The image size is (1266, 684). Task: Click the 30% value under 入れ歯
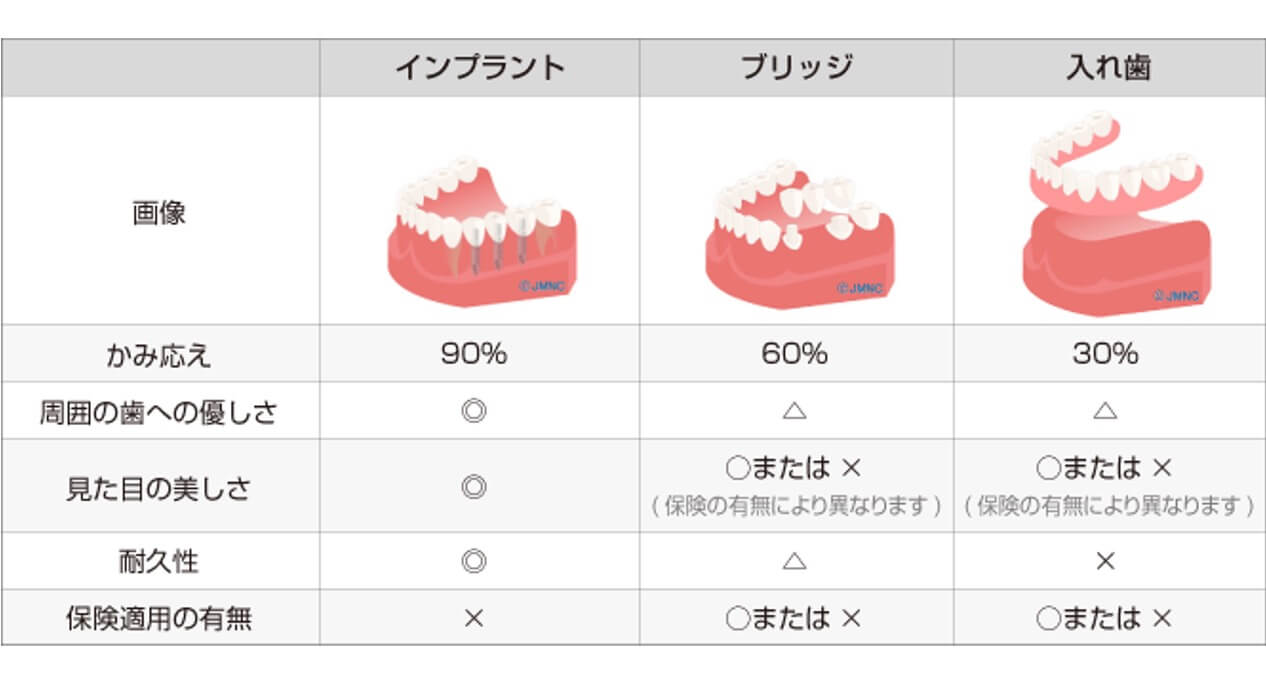[1105, 353]
